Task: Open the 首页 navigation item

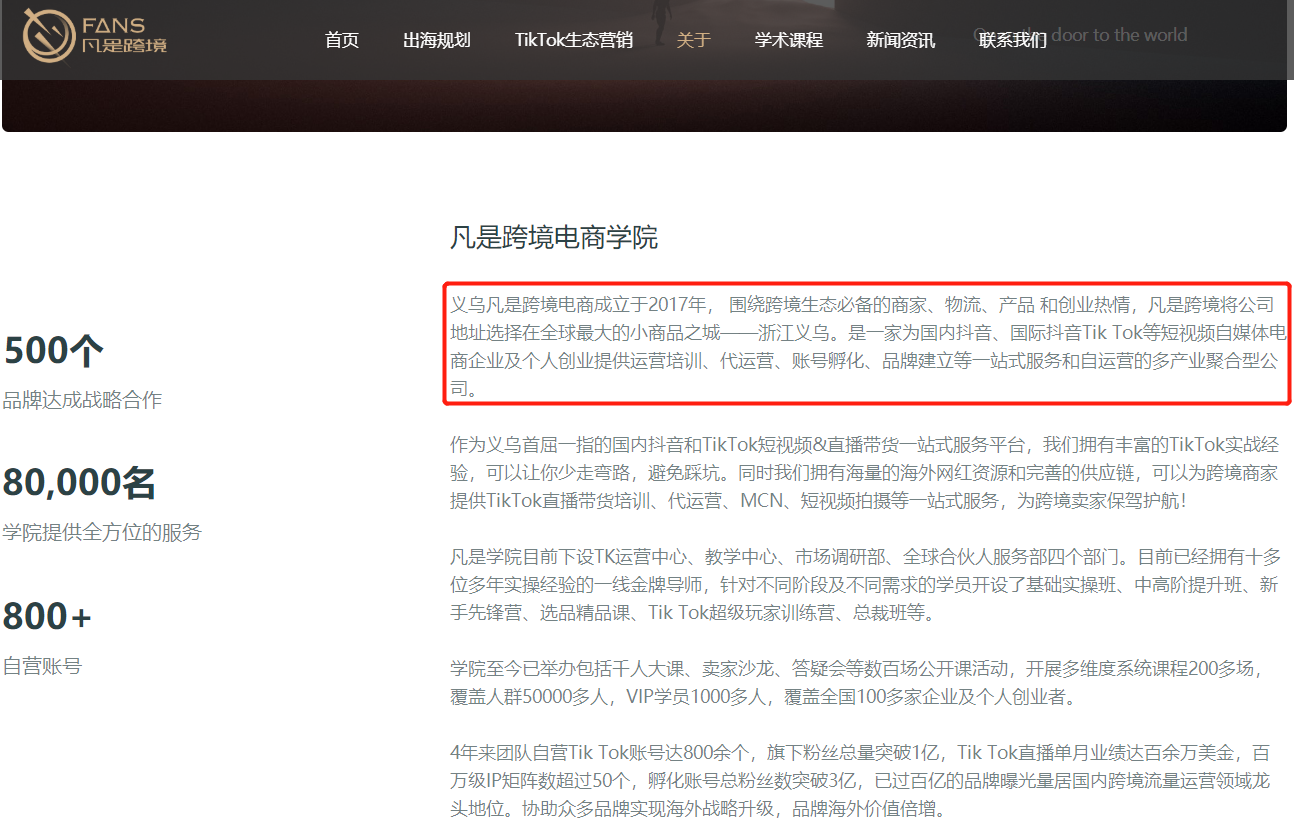Action: [x=342, y=40]
